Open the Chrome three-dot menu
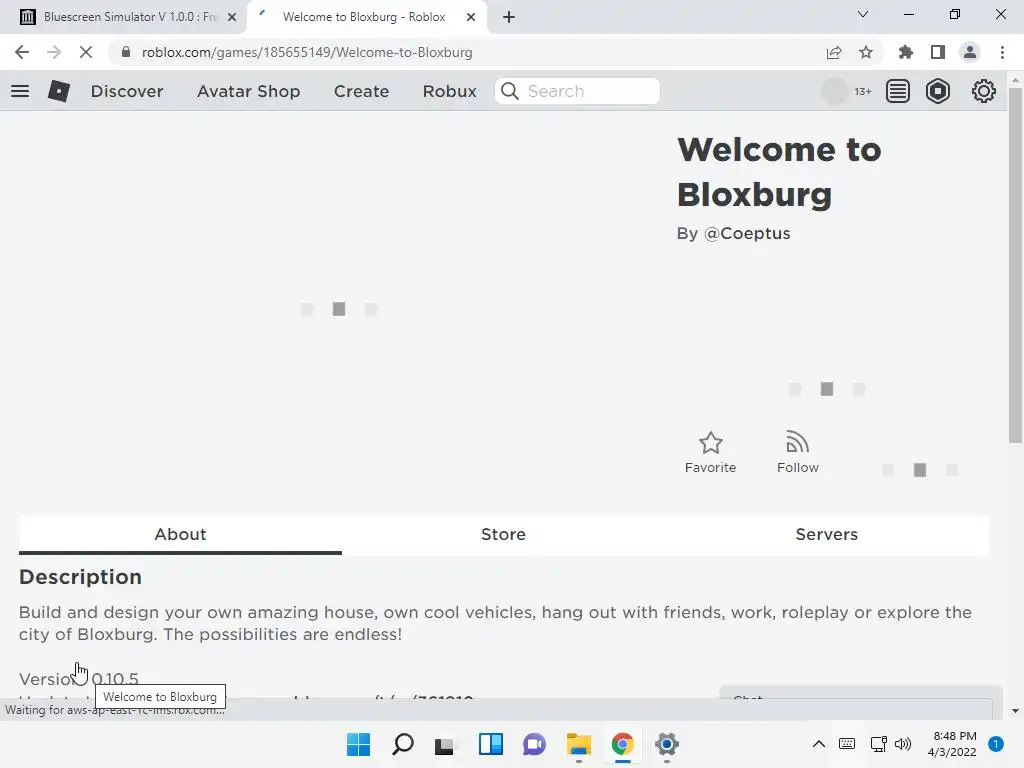This screenshot has width=1024, height=768. pos(1002,52)
